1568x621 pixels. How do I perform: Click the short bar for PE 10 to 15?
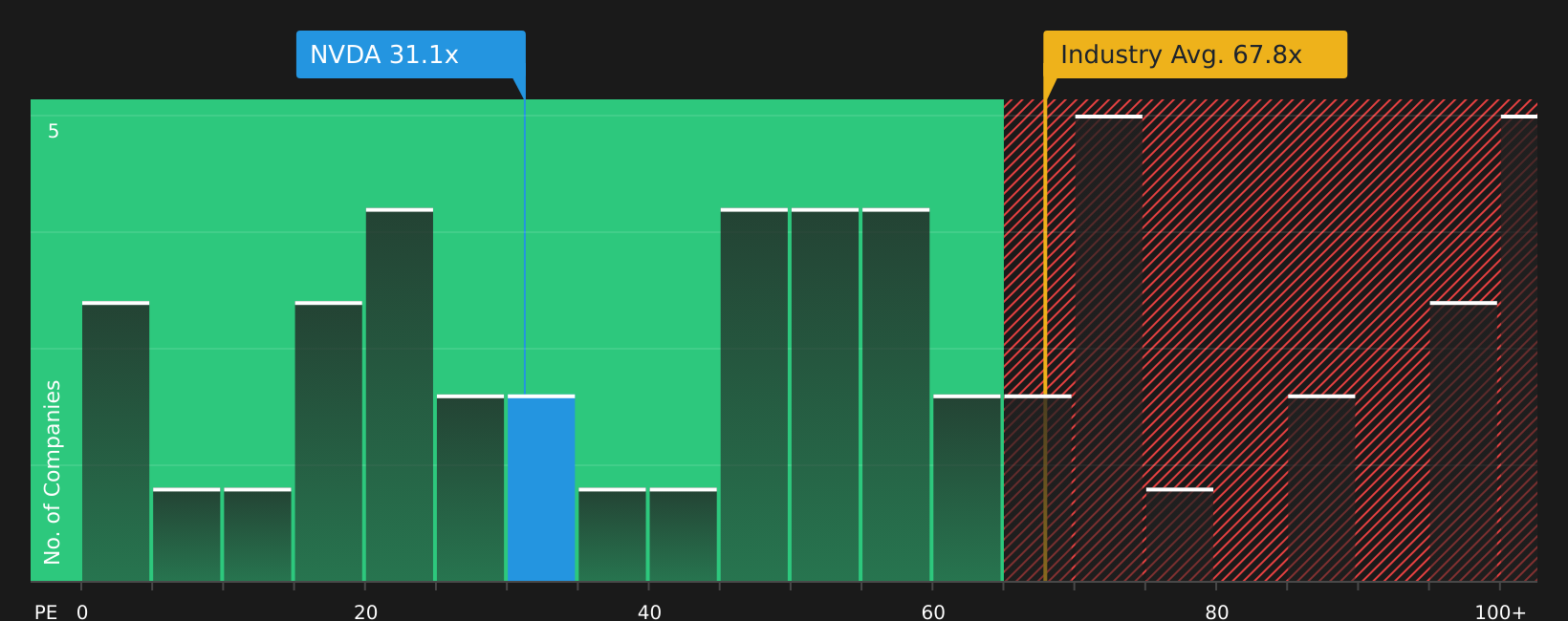coord(257,535)
